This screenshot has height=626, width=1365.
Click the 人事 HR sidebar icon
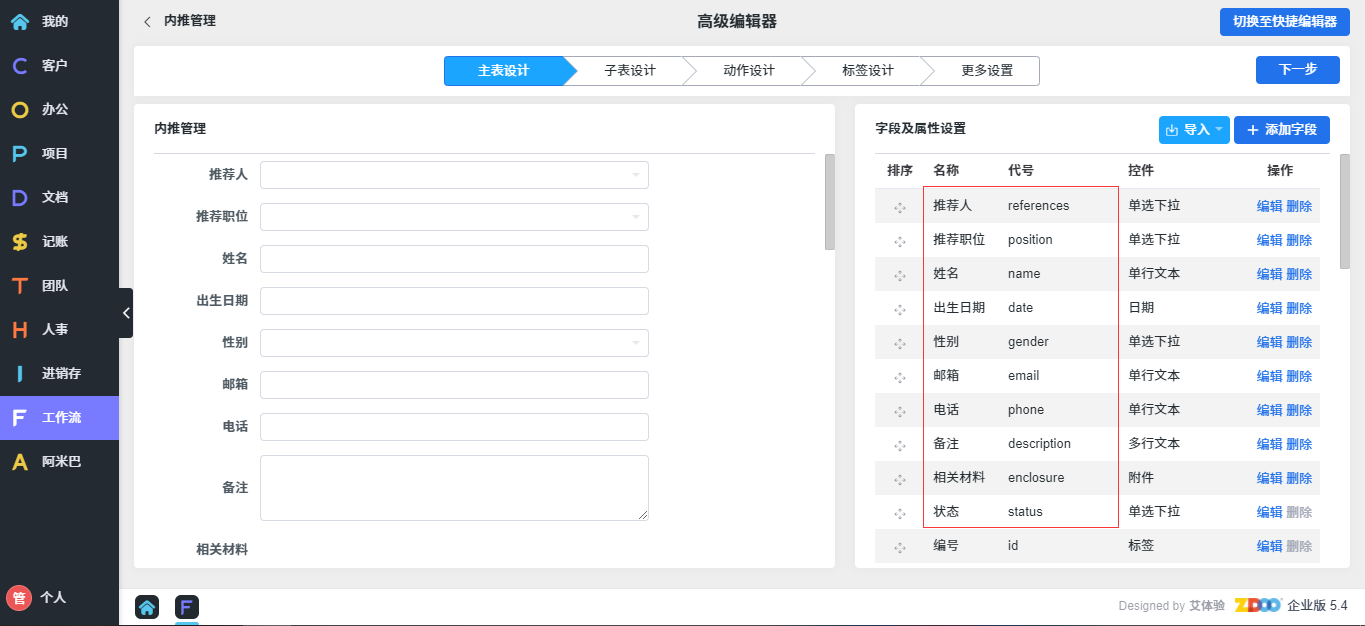(20, 330)
